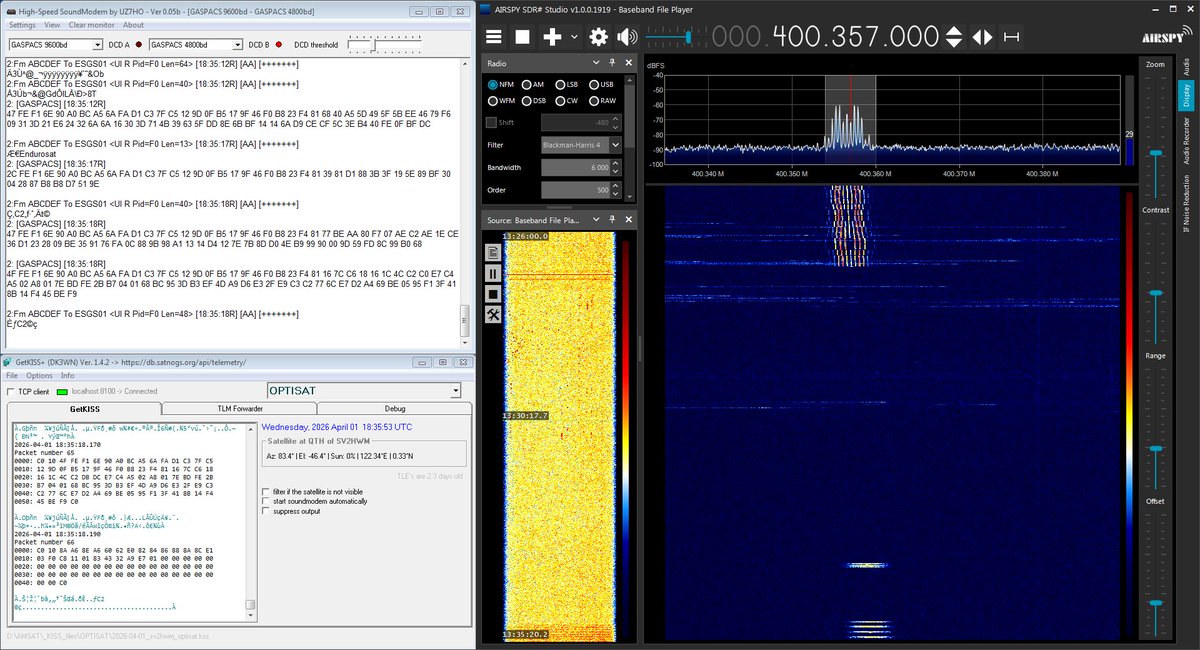1200x650 pixels.
Task: Click stop icon in baseband file player
Action: [x=493, y=294]
